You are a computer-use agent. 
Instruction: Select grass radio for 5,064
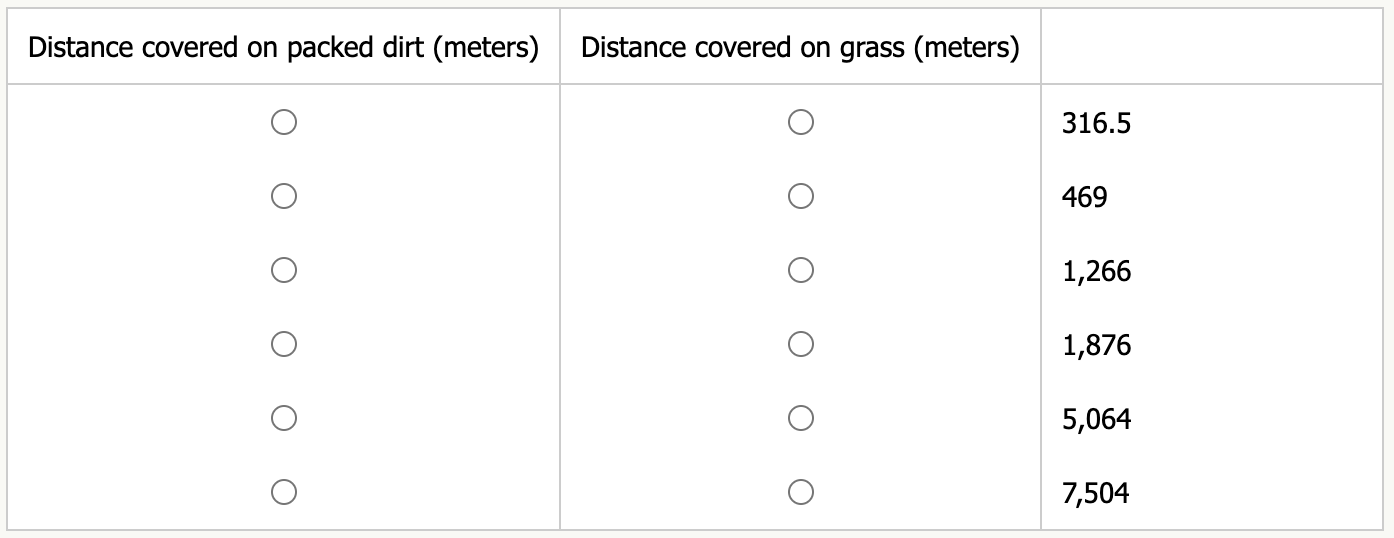[799, 418]
